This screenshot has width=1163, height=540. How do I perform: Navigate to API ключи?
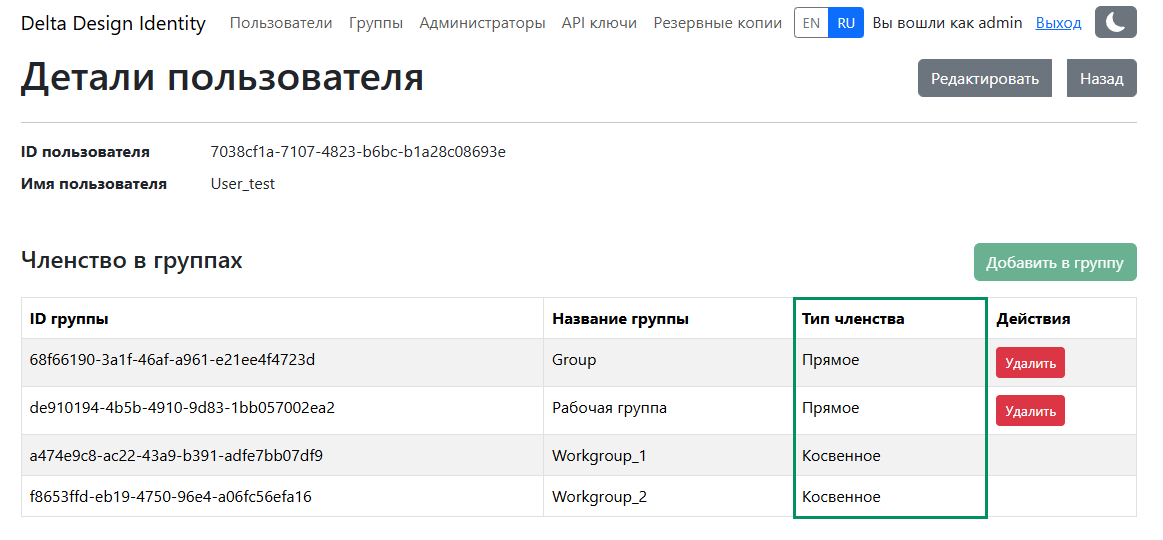coord(599,23)
